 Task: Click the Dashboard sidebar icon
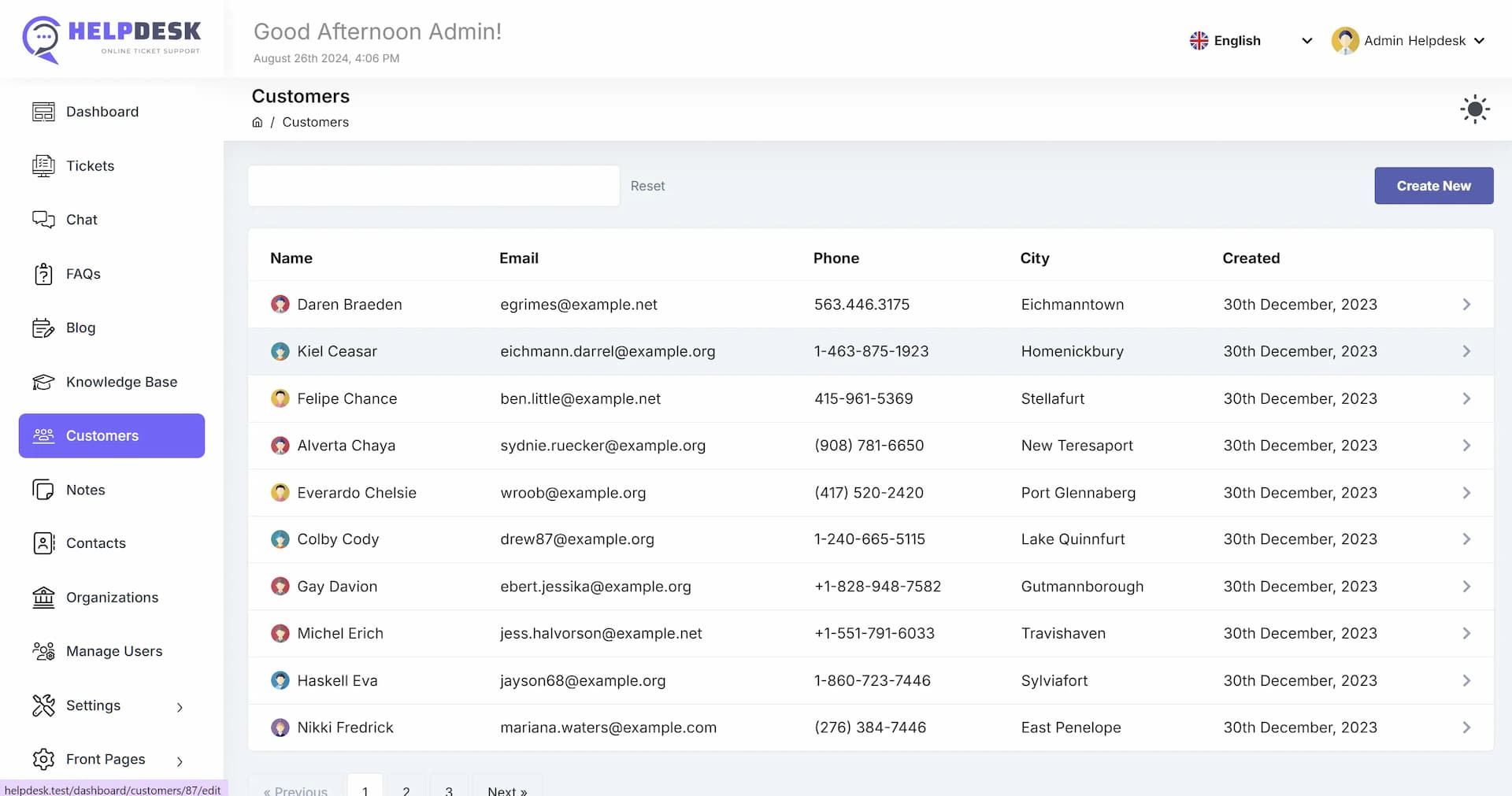43,112
